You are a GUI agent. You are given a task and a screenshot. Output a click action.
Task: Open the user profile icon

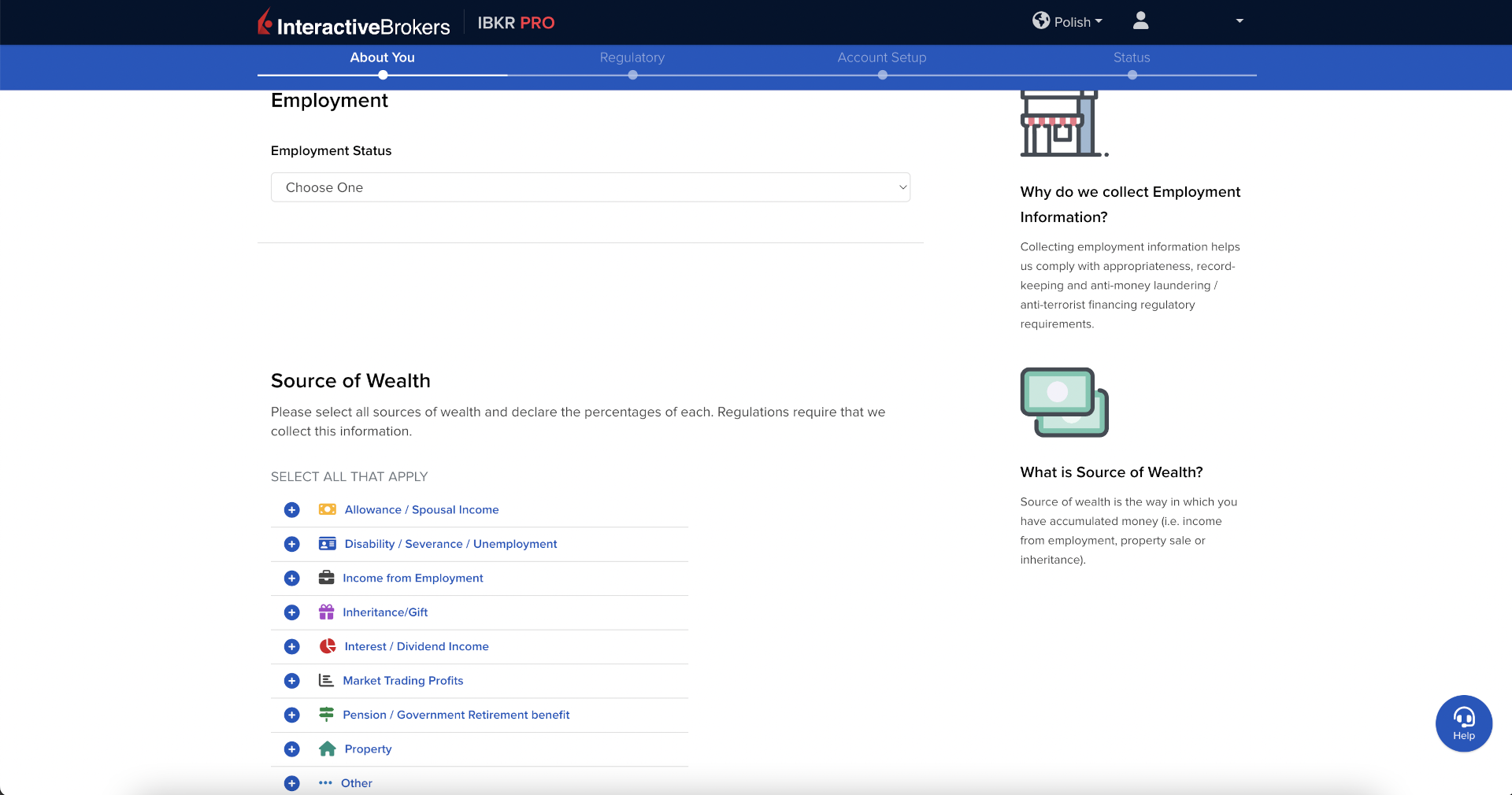(x=1140, y=21)
